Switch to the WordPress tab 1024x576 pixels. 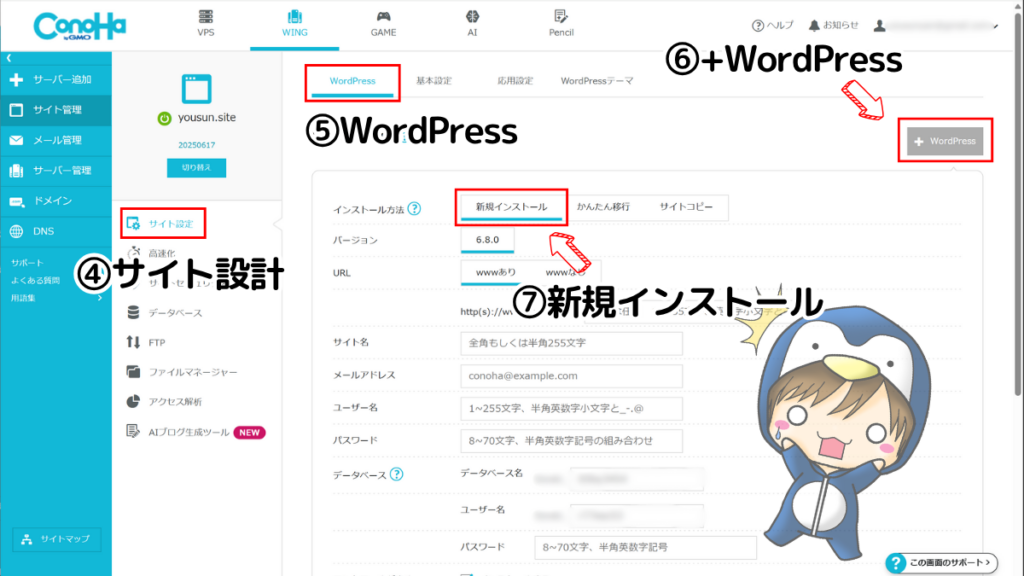pyautogui.click(x=352, y=82)
